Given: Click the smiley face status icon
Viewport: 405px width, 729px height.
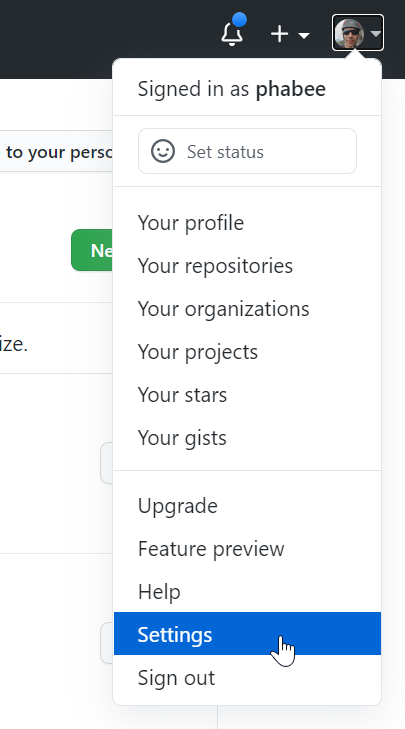Looking at the screenshot, I should click(163, 152).
